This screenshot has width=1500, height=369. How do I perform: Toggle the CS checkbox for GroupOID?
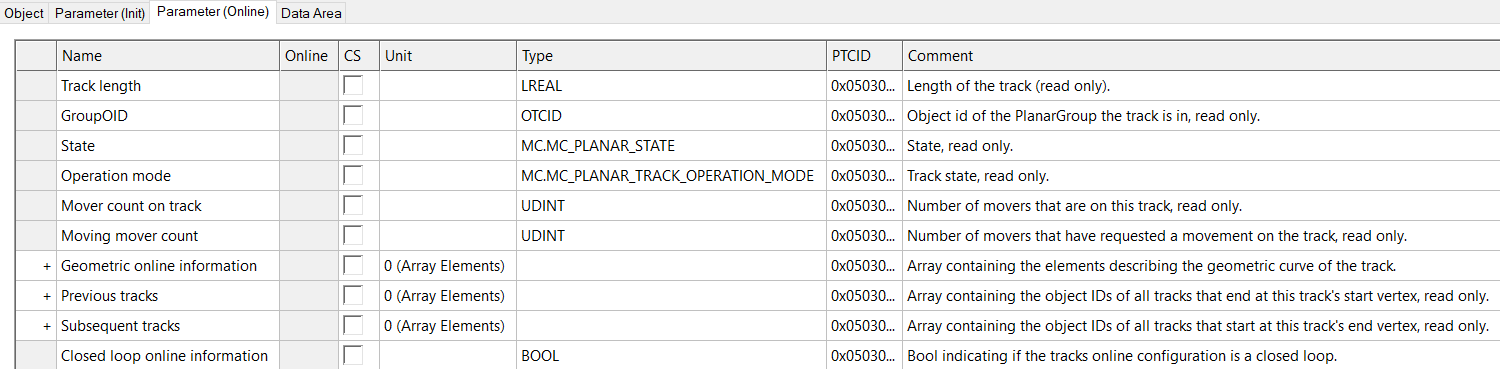pos(353,116)
